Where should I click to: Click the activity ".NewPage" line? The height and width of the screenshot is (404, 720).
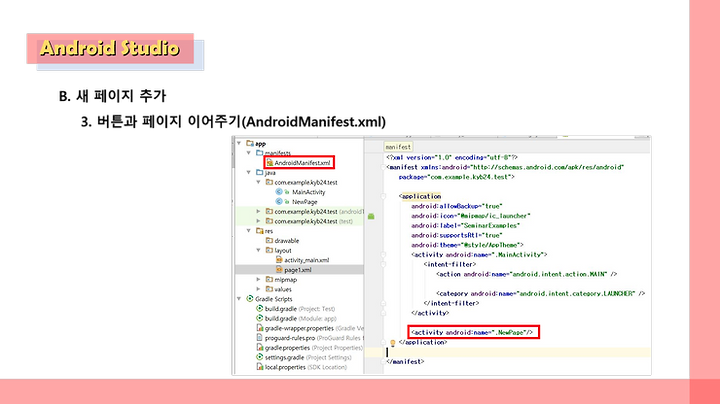point(472,332)
